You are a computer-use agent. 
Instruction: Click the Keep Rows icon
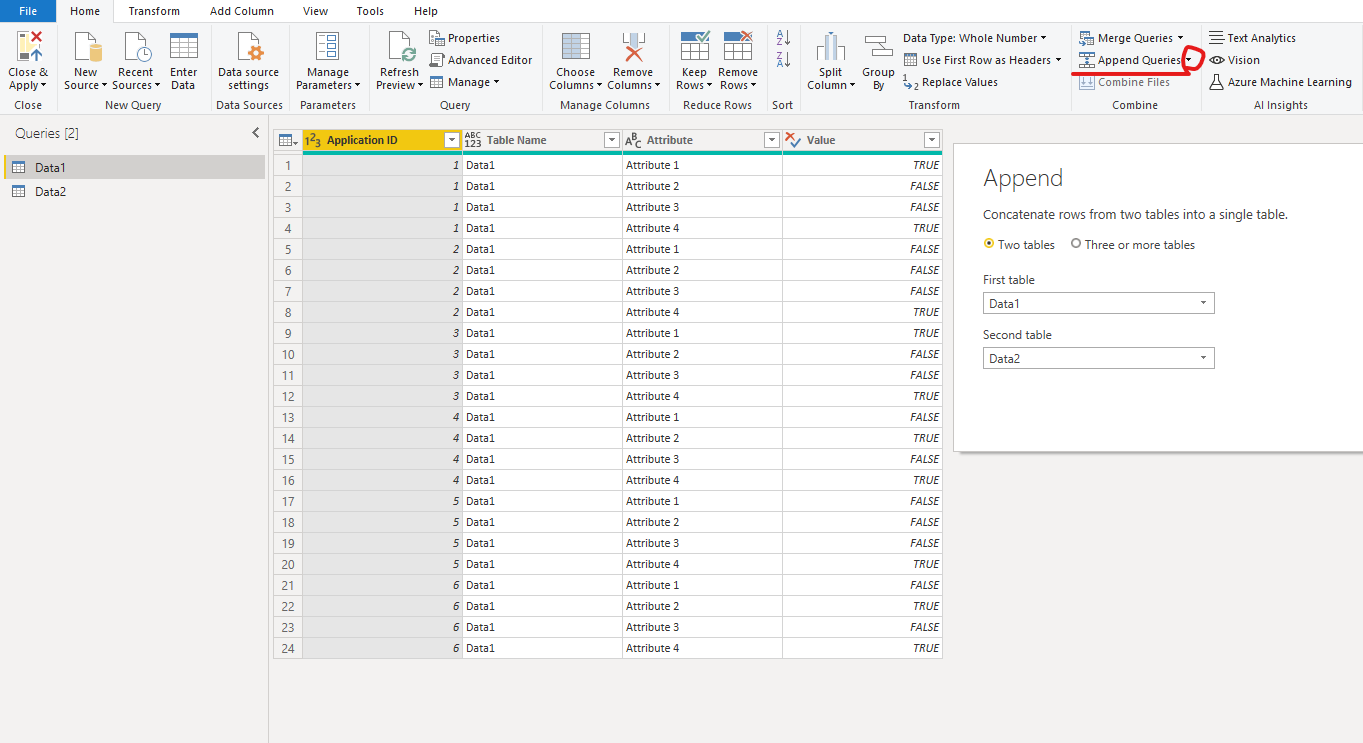(694, 47)
